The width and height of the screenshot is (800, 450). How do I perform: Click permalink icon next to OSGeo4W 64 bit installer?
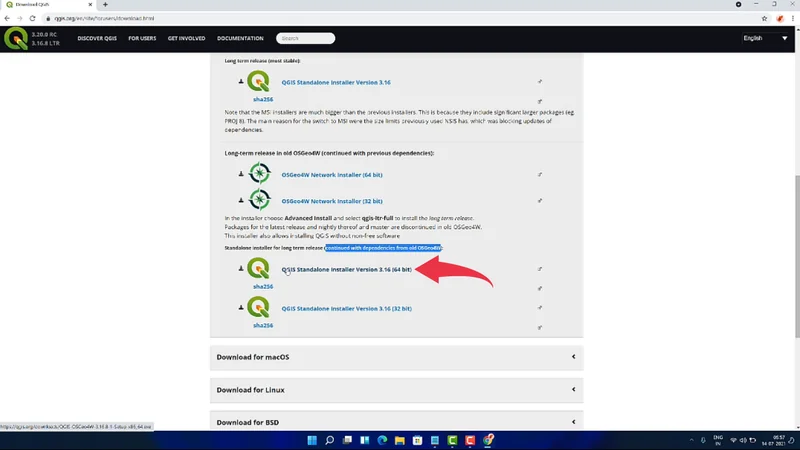point(539,174)
